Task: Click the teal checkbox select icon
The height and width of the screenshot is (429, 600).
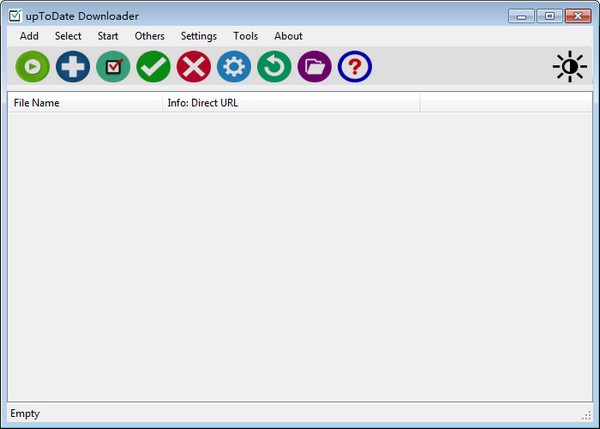Action: pos(113,67)
